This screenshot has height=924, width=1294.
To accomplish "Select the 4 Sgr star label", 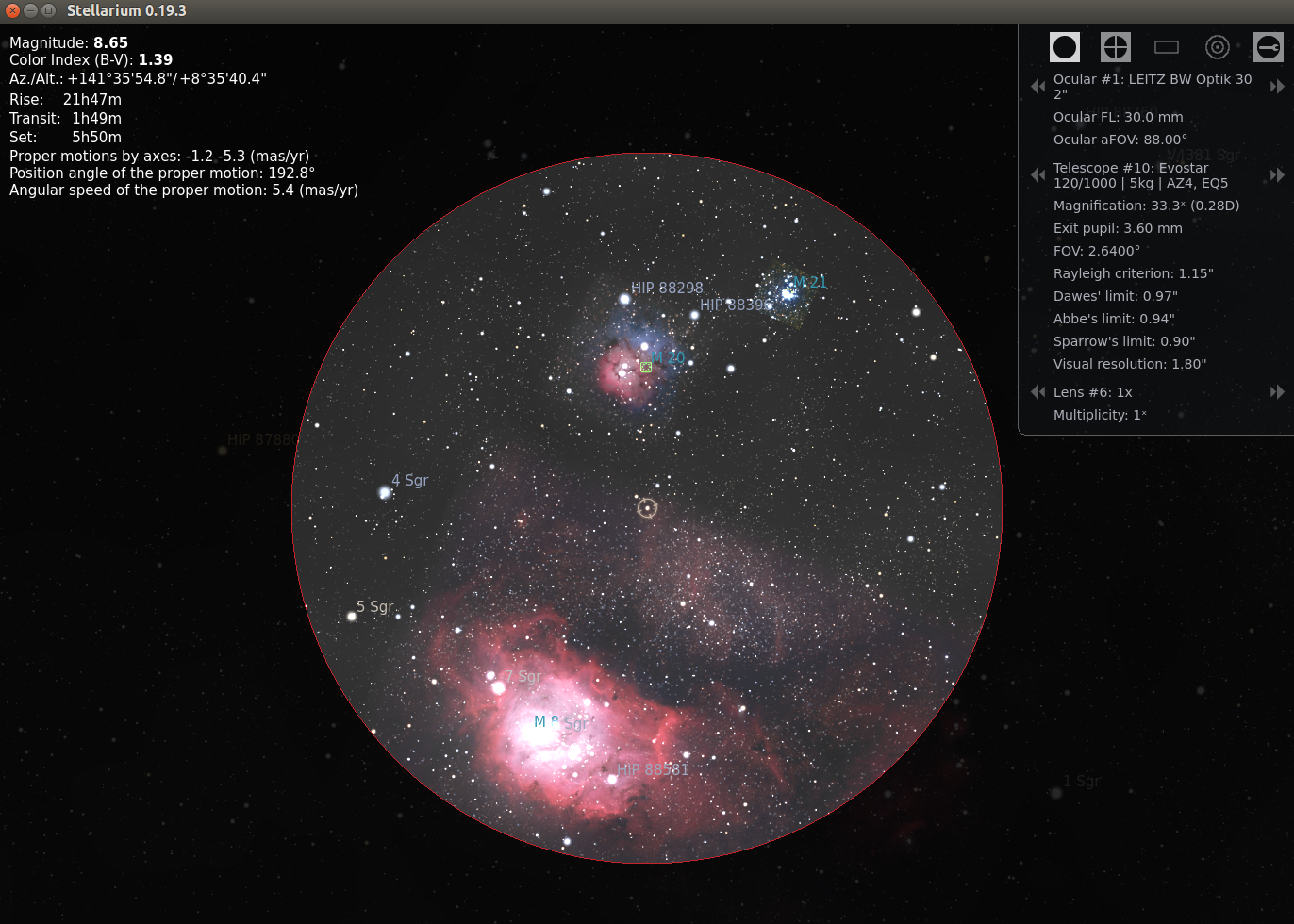I will [410, 481].
